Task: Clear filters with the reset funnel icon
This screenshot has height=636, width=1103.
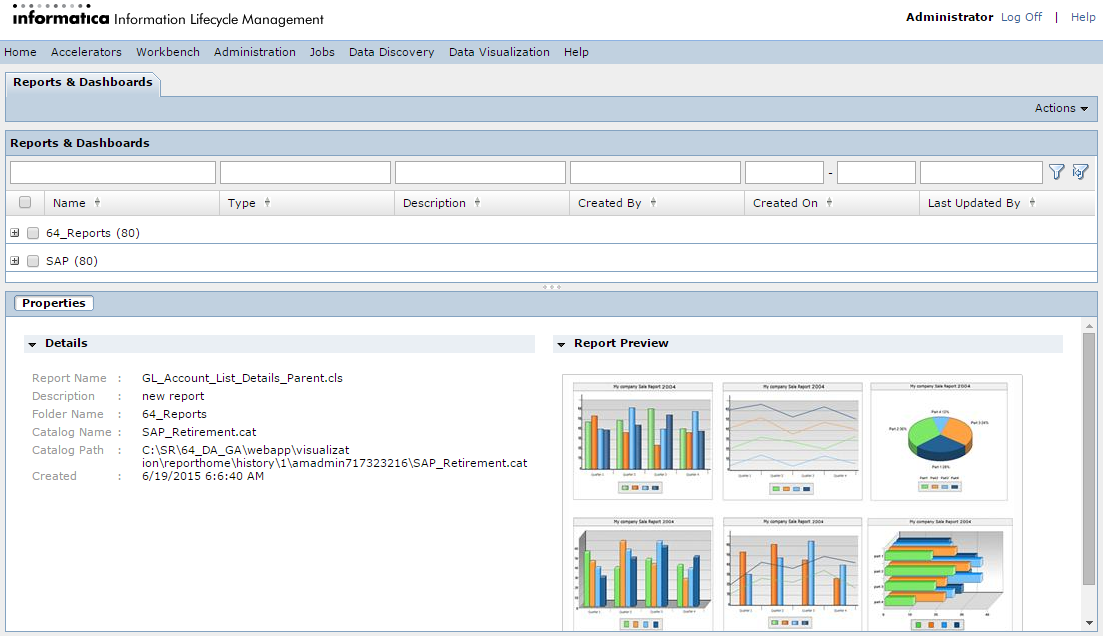Action: click(x=1080, y=172)
